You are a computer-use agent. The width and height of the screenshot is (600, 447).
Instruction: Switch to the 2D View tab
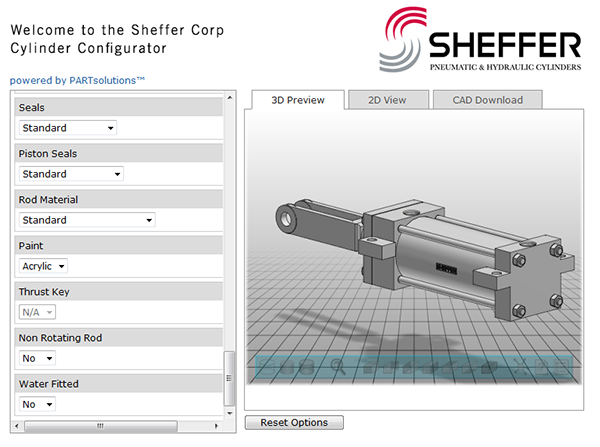[387, 100]
